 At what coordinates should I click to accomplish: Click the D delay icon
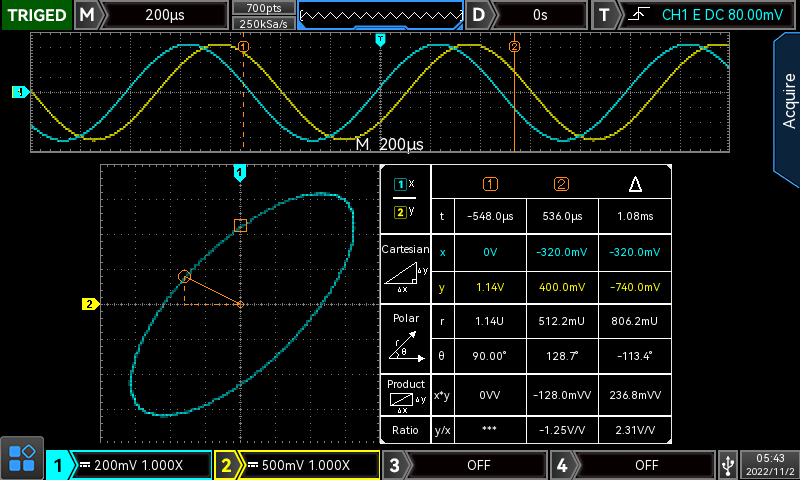click(x=481, y=15)
